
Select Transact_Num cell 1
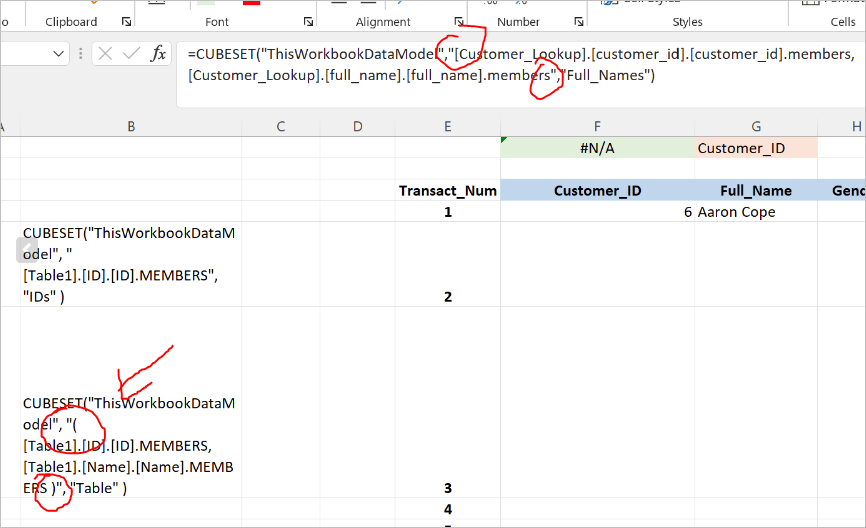point(447,212)
